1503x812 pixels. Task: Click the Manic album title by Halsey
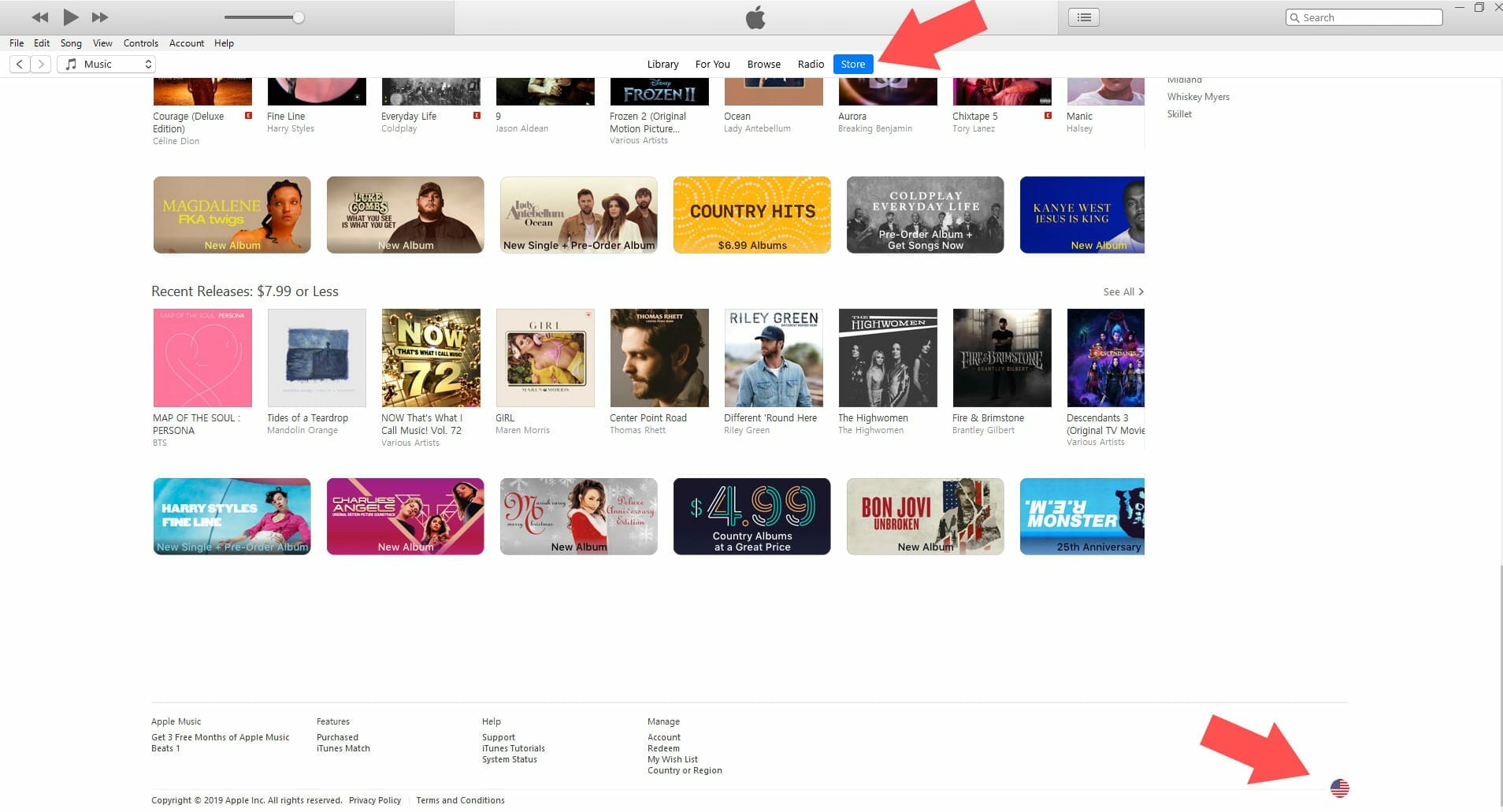(x=1079, y=116)
